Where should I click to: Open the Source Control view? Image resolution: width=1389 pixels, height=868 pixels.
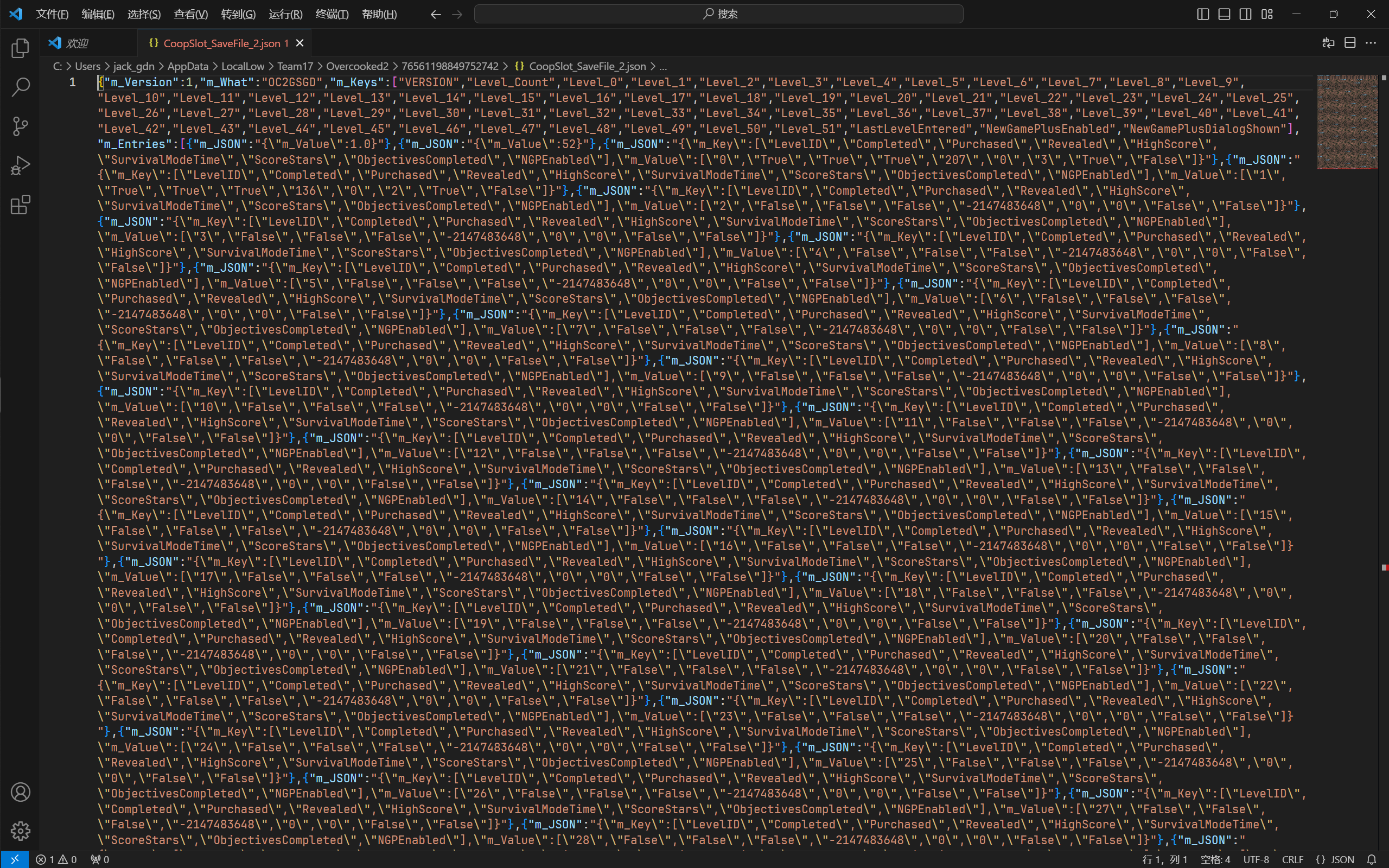coord(20,126)
